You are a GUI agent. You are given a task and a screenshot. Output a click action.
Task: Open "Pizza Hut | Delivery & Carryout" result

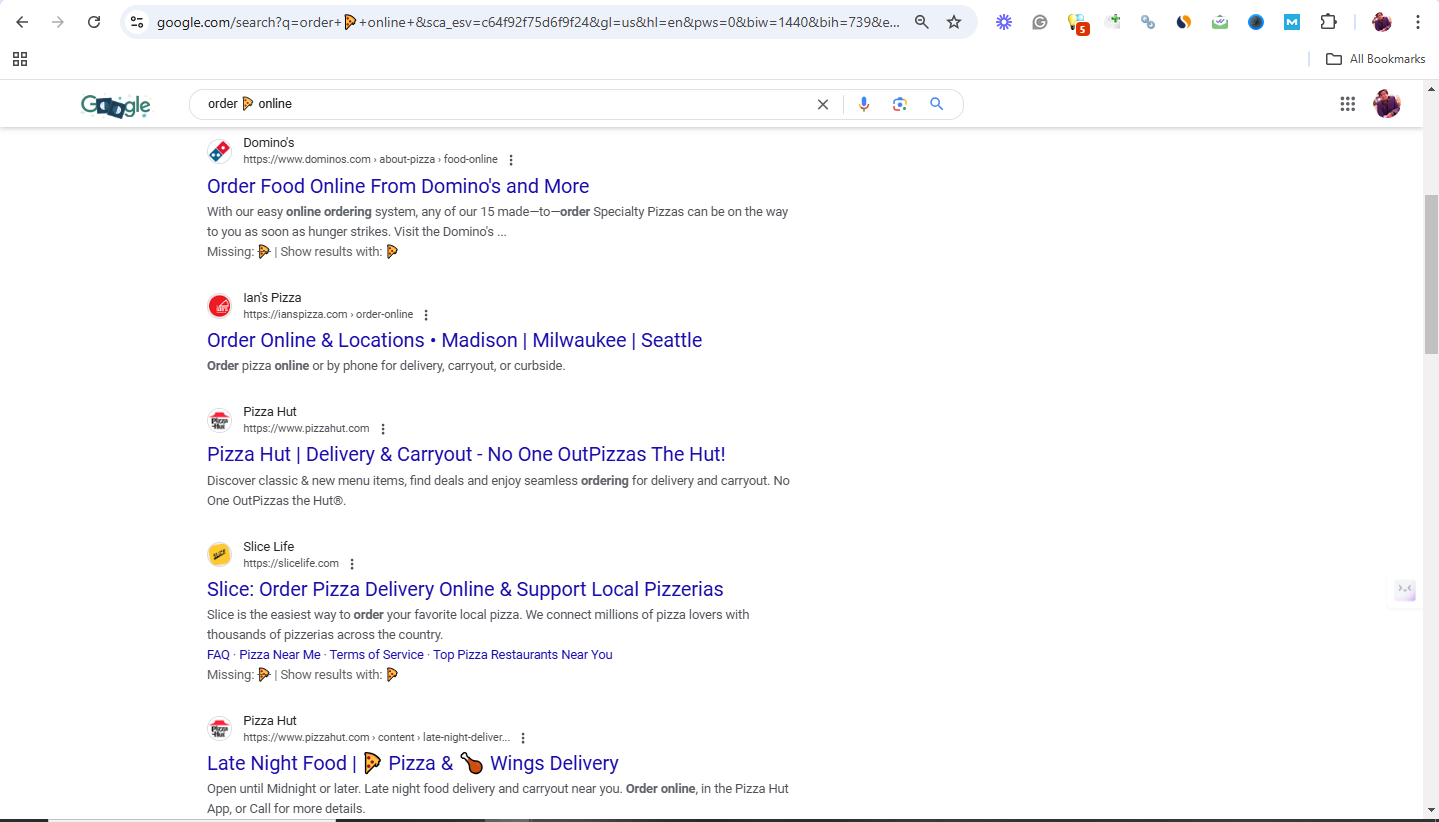click(x=466, y=454)
